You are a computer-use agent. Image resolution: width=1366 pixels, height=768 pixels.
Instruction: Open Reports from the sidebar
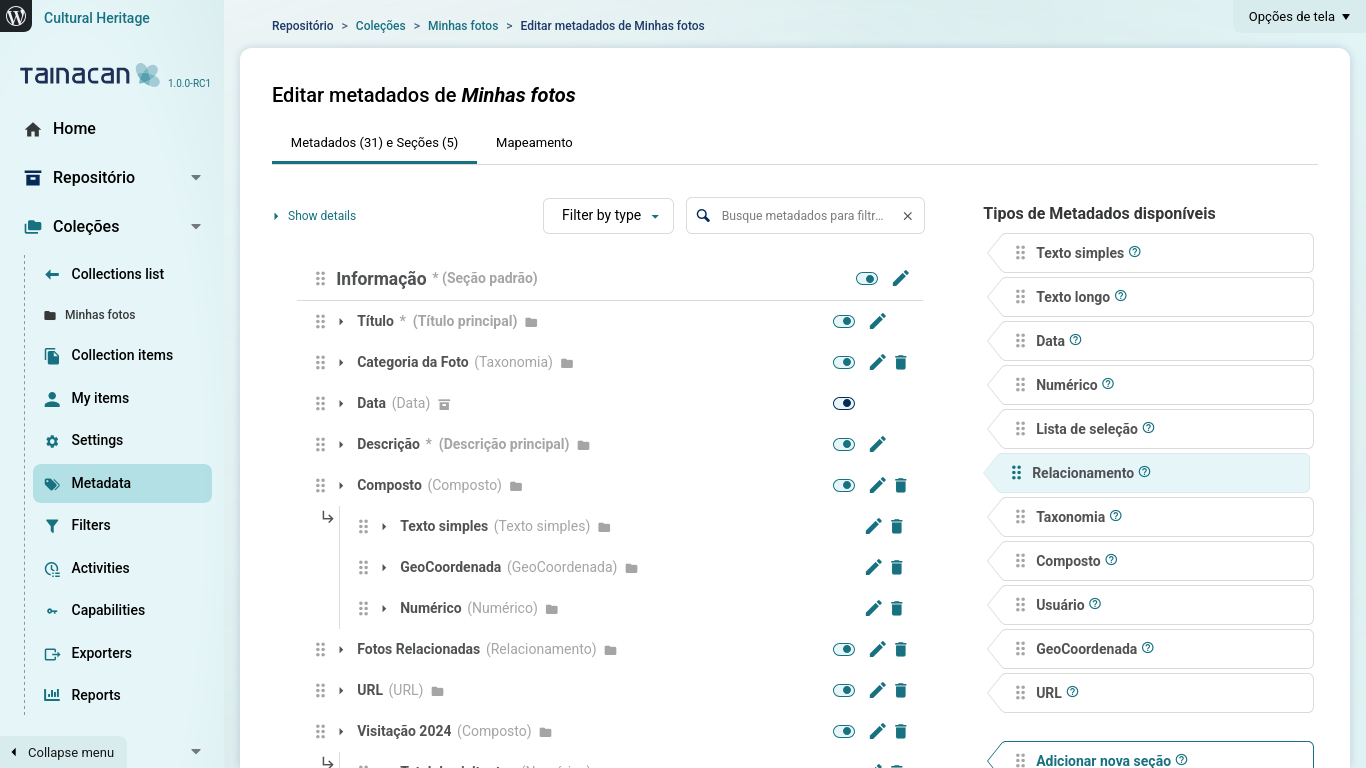[95, 694]
